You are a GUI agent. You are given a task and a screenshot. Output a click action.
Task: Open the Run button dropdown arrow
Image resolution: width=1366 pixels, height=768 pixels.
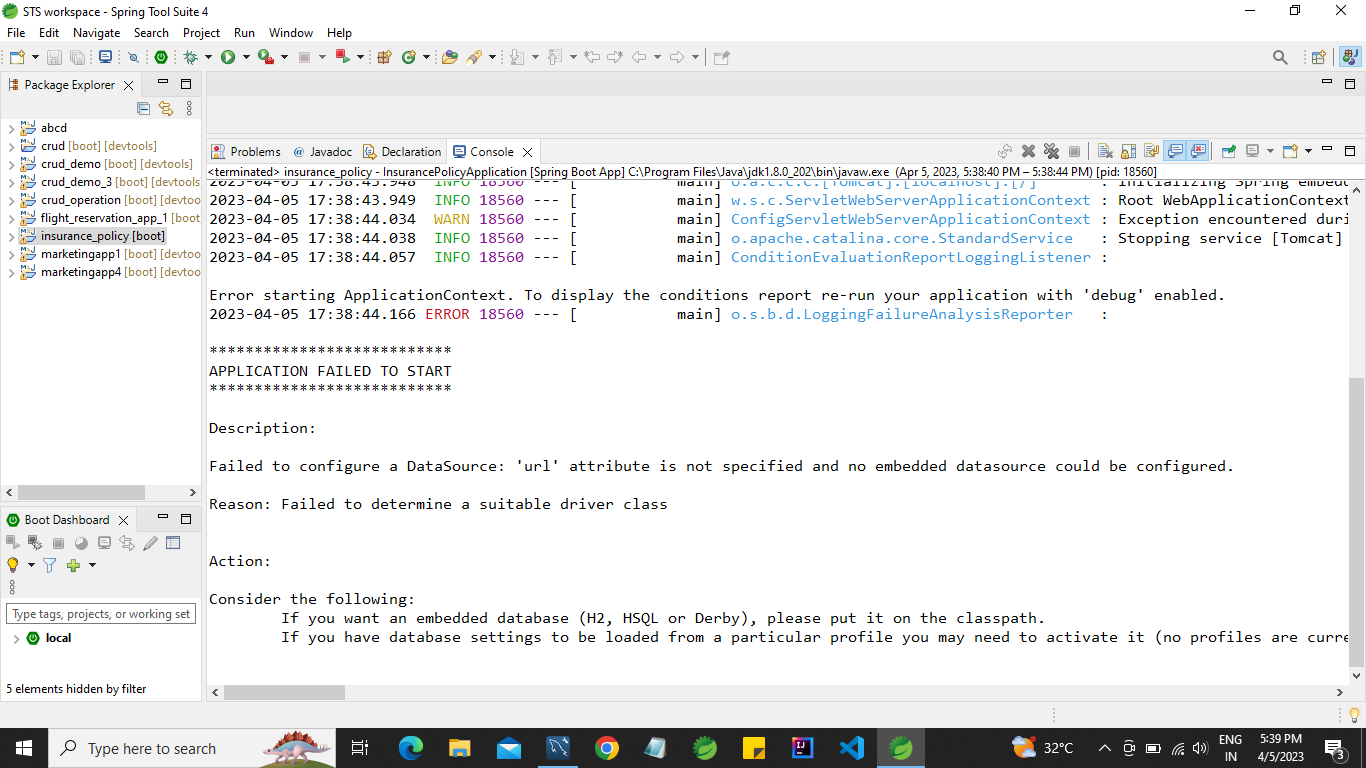[x=246, y=57]
